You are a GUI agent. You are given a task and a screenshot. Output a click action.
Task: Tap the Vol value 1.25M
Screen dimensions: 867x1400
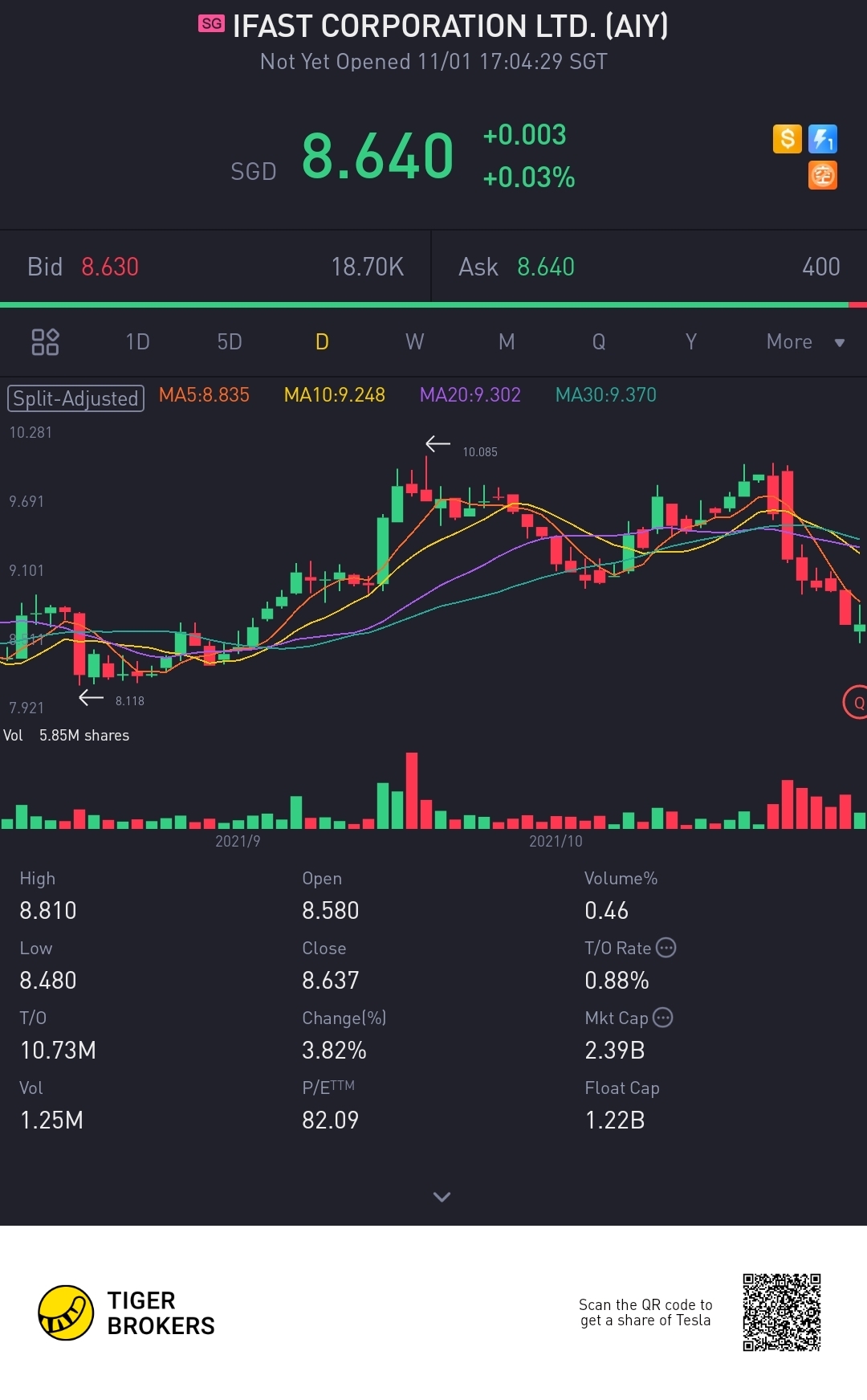tap(51, 1120)
